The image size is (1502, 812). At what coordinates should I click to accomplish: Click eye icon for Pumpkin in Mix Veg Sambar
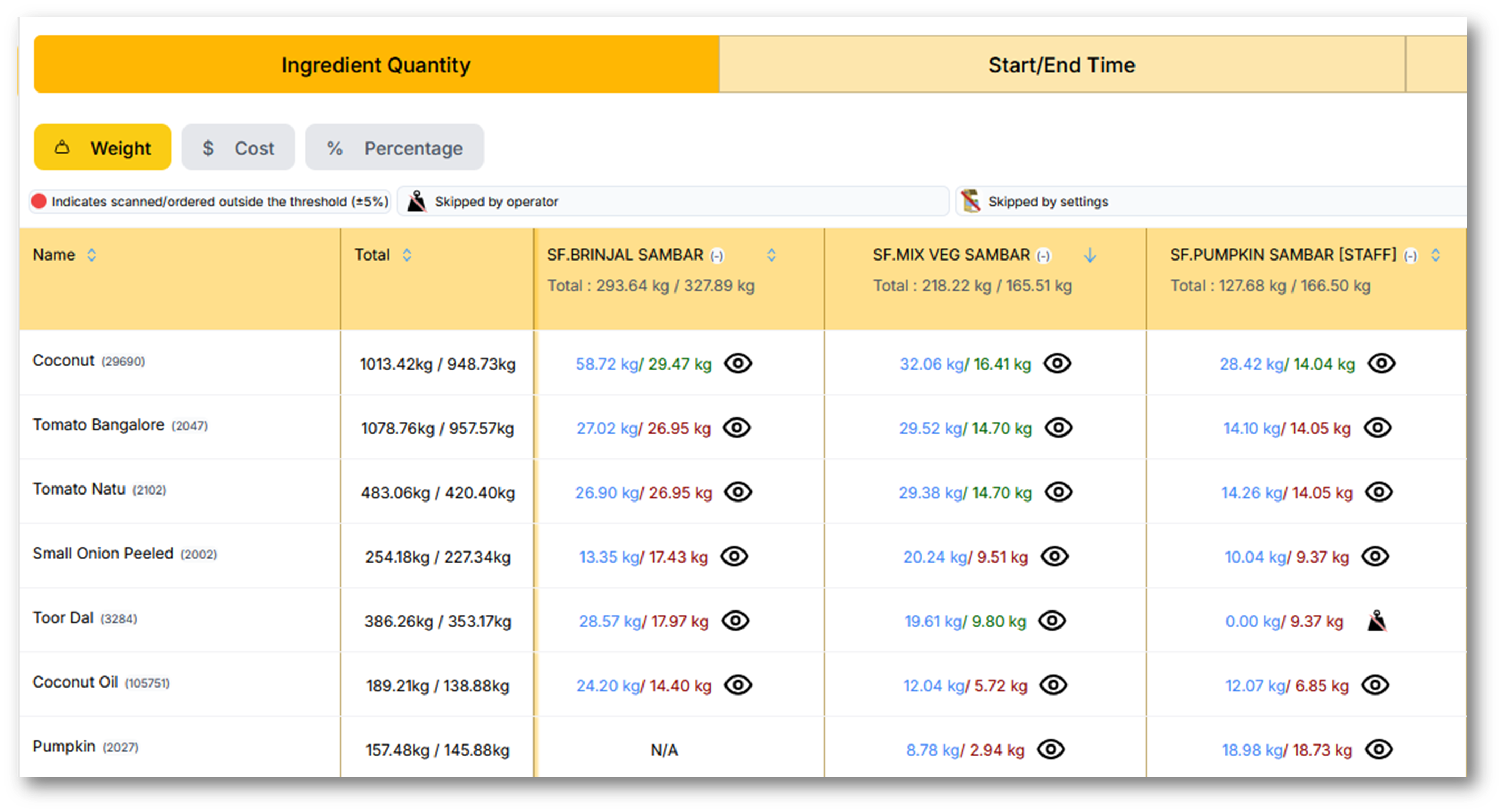point(1050,749)
